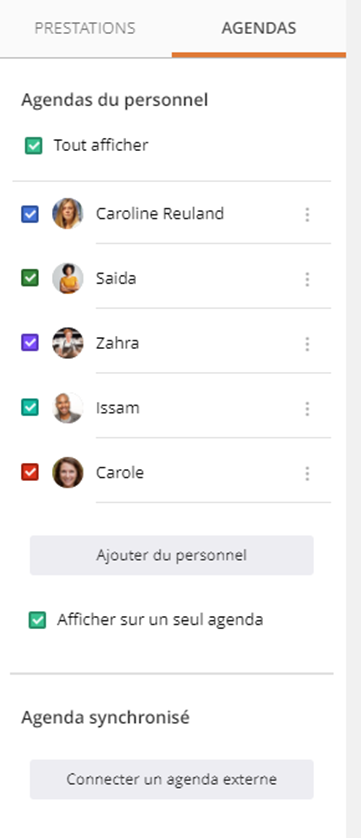Image resolution: width=361 pixels, height=838 pixels.
Task: Switch to the PRESTATIONS tab
Action: click(x=85, y=28)
